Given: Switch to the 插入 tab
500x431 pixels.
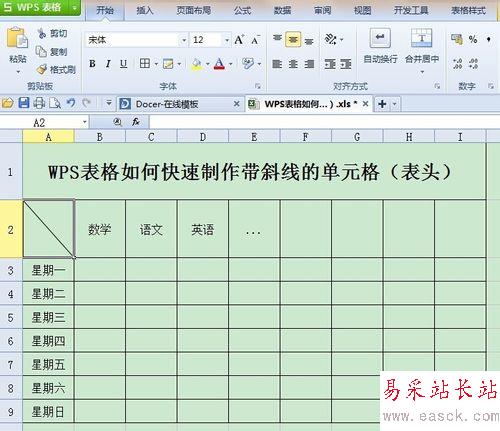Looking at the screenshot, I should click(x=144, y=10).
